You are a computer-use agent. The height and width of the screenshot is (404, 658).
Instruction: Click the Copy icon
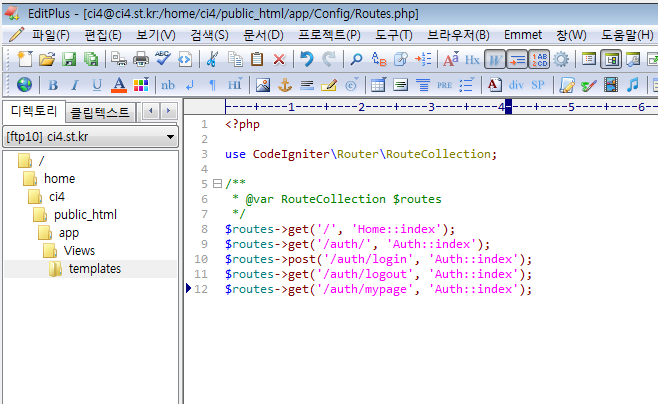pos(235,59)
